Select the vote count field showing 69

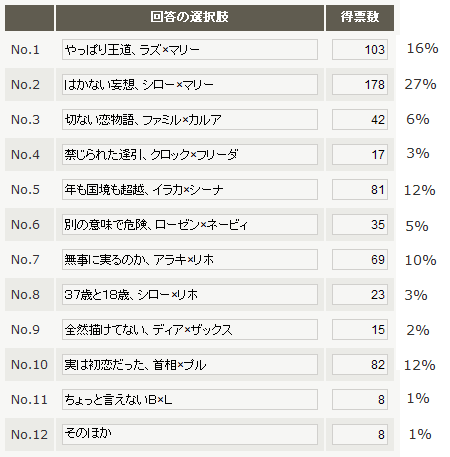360,260
